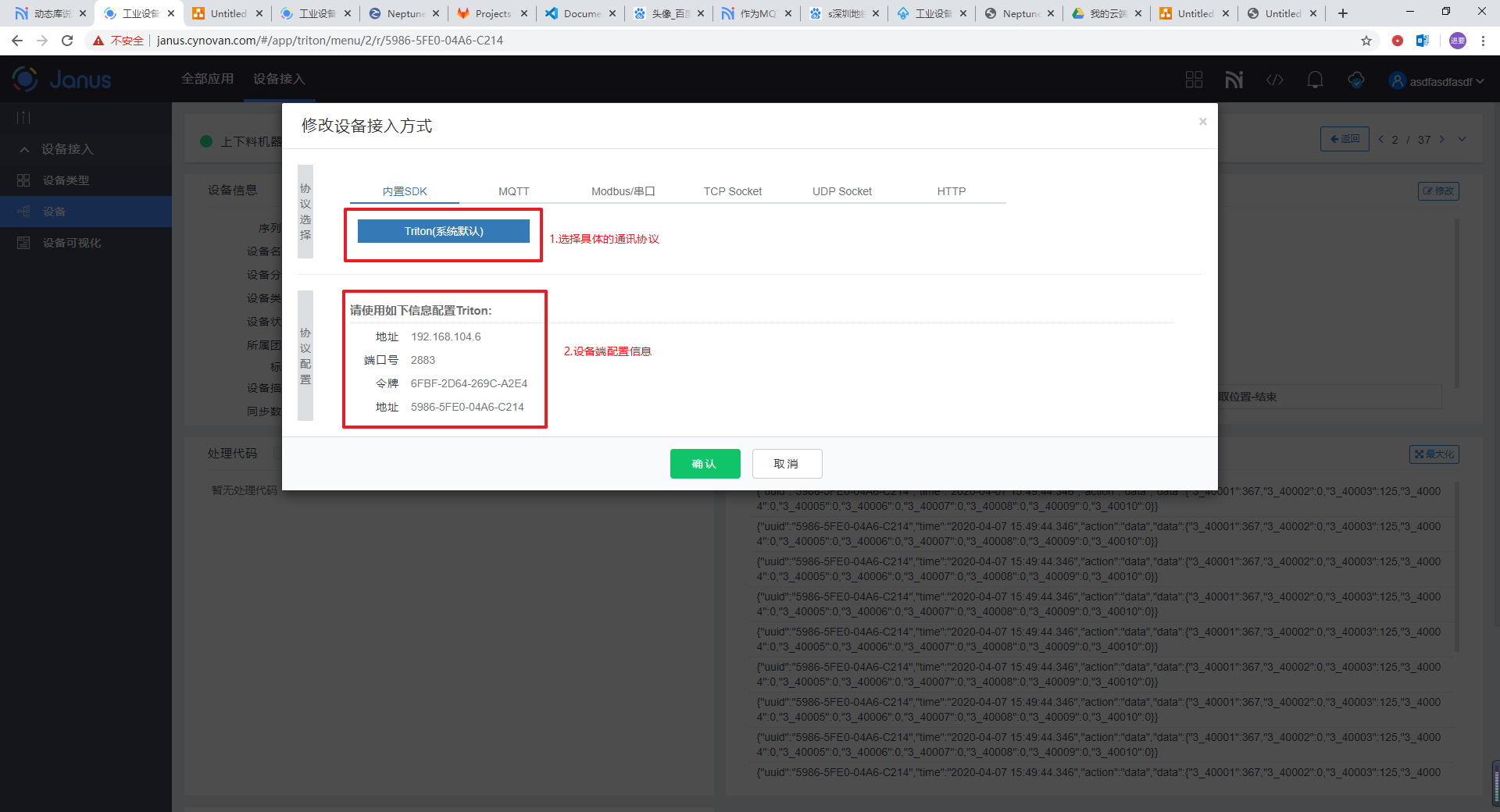Select 设备 in the sidebar
This screenshot has width=1500, height=812.
[86, 212]
